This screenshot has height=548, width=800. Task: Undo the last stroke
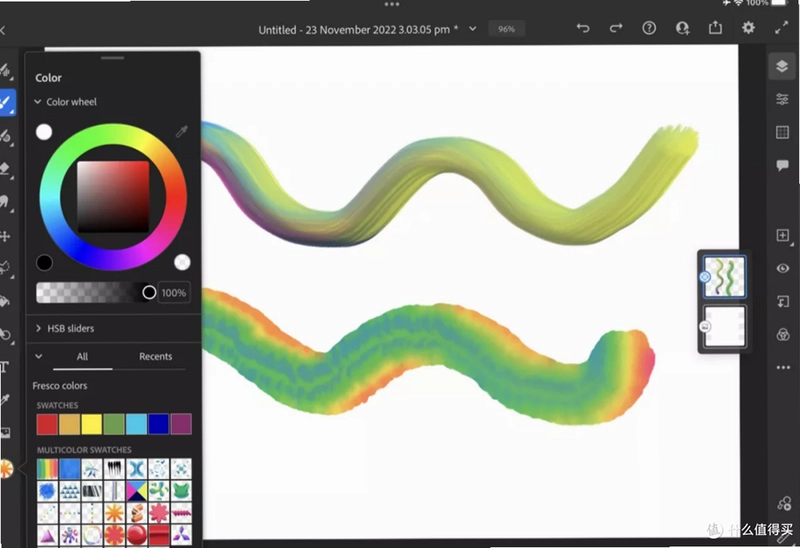coord(583,28)
